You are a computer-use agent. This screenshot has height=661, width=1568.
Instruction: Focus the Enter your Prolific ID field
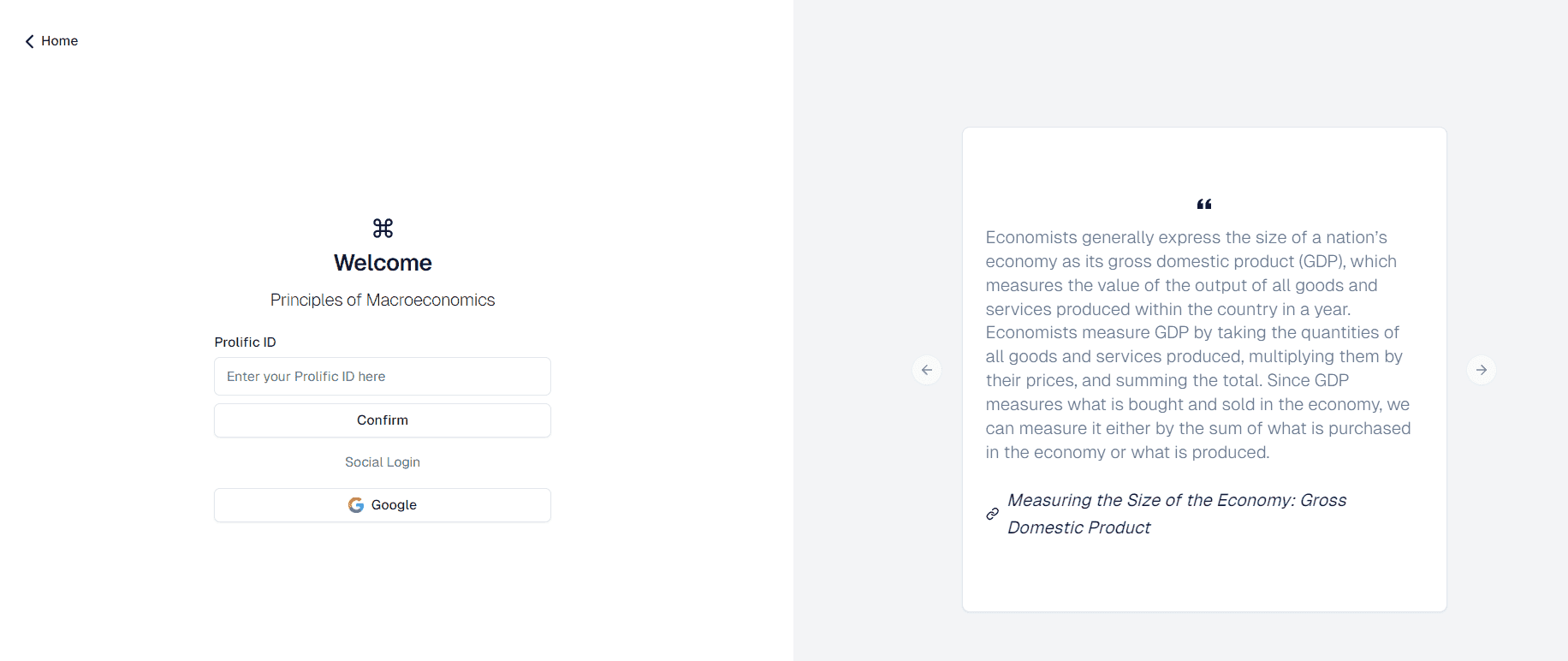point(383,377)
